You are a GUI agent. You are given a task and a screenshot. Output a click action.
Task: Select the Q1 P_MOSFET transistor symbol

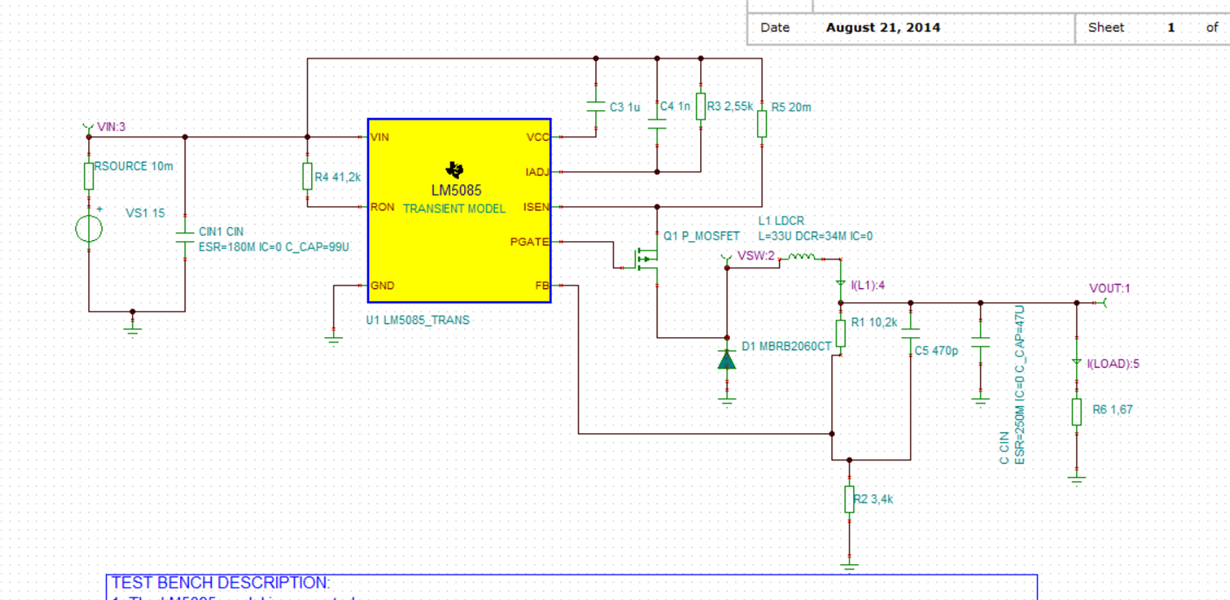tap(645, 260)
